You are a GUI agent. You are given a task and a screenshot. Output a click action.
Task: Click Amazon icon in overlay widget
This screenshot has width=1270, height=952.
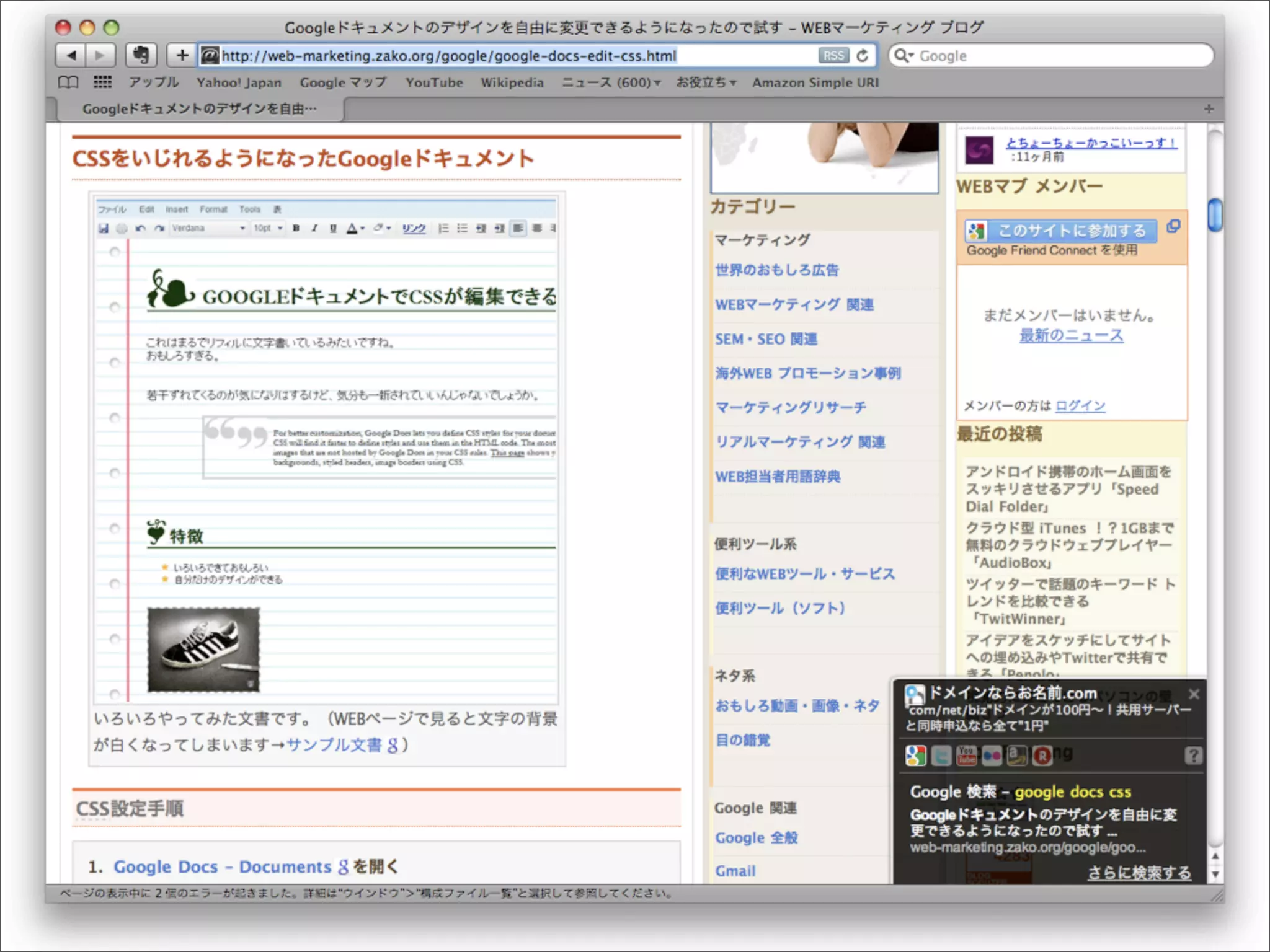[1017, 756]
